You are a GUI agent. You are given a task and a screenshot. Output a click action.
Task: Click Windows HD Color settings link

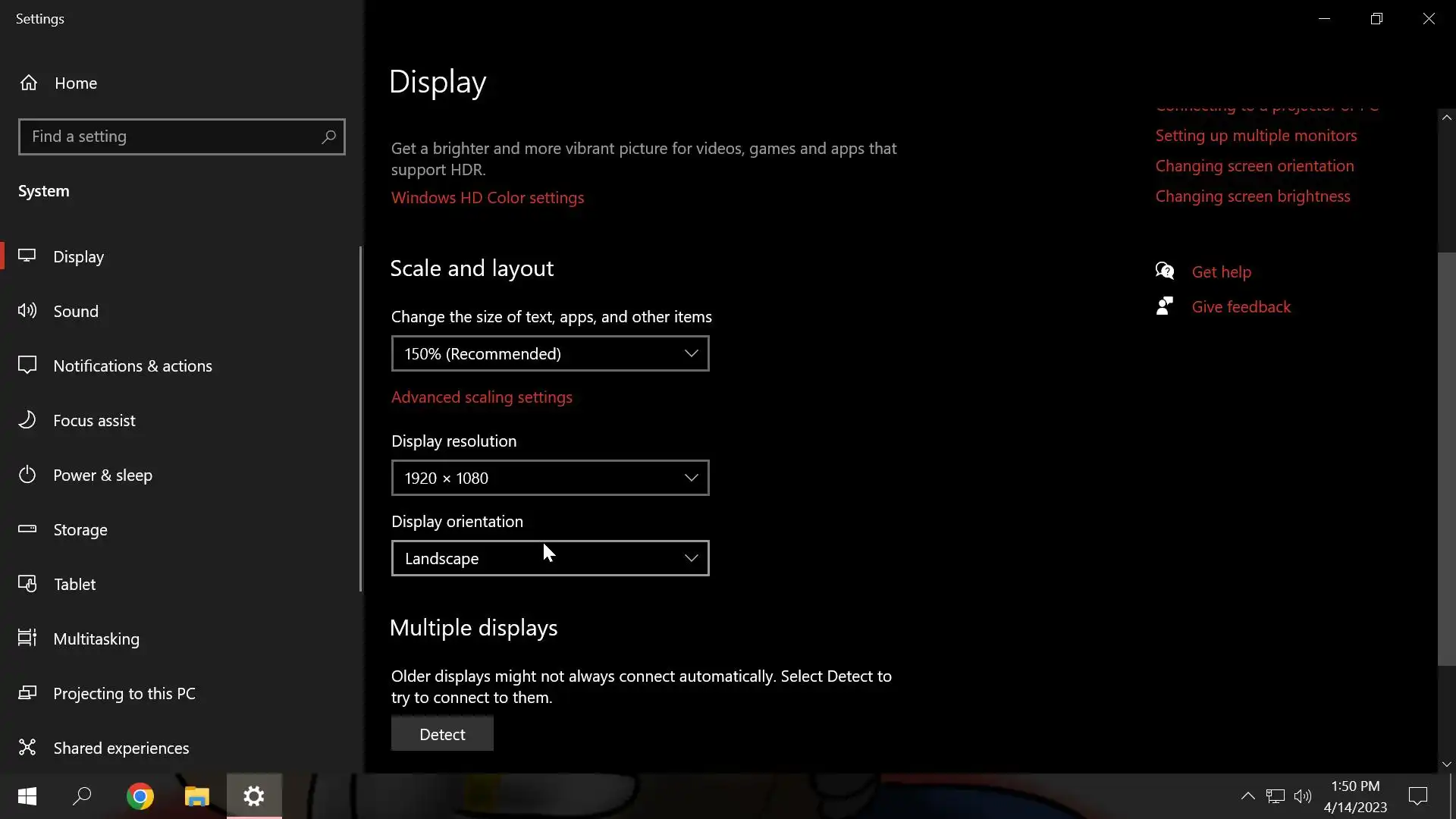coord(488,198)
